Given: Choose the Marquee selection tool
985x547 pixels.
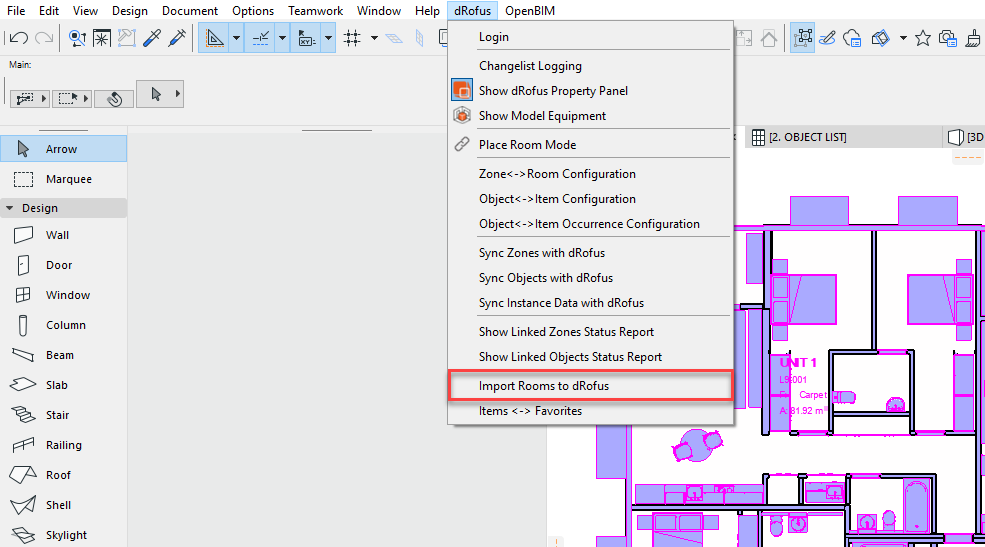Looking at the screenshot, I should coord(68,179).
